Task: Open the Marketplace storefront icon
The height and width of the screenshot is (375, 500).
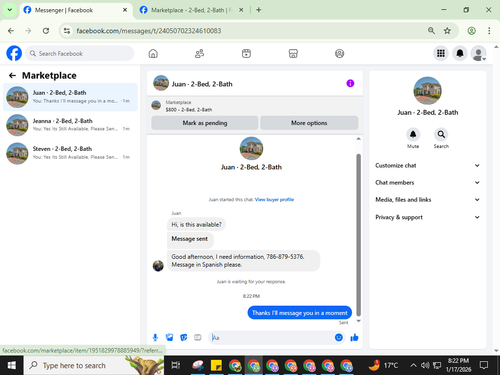Action: [293, 53]
